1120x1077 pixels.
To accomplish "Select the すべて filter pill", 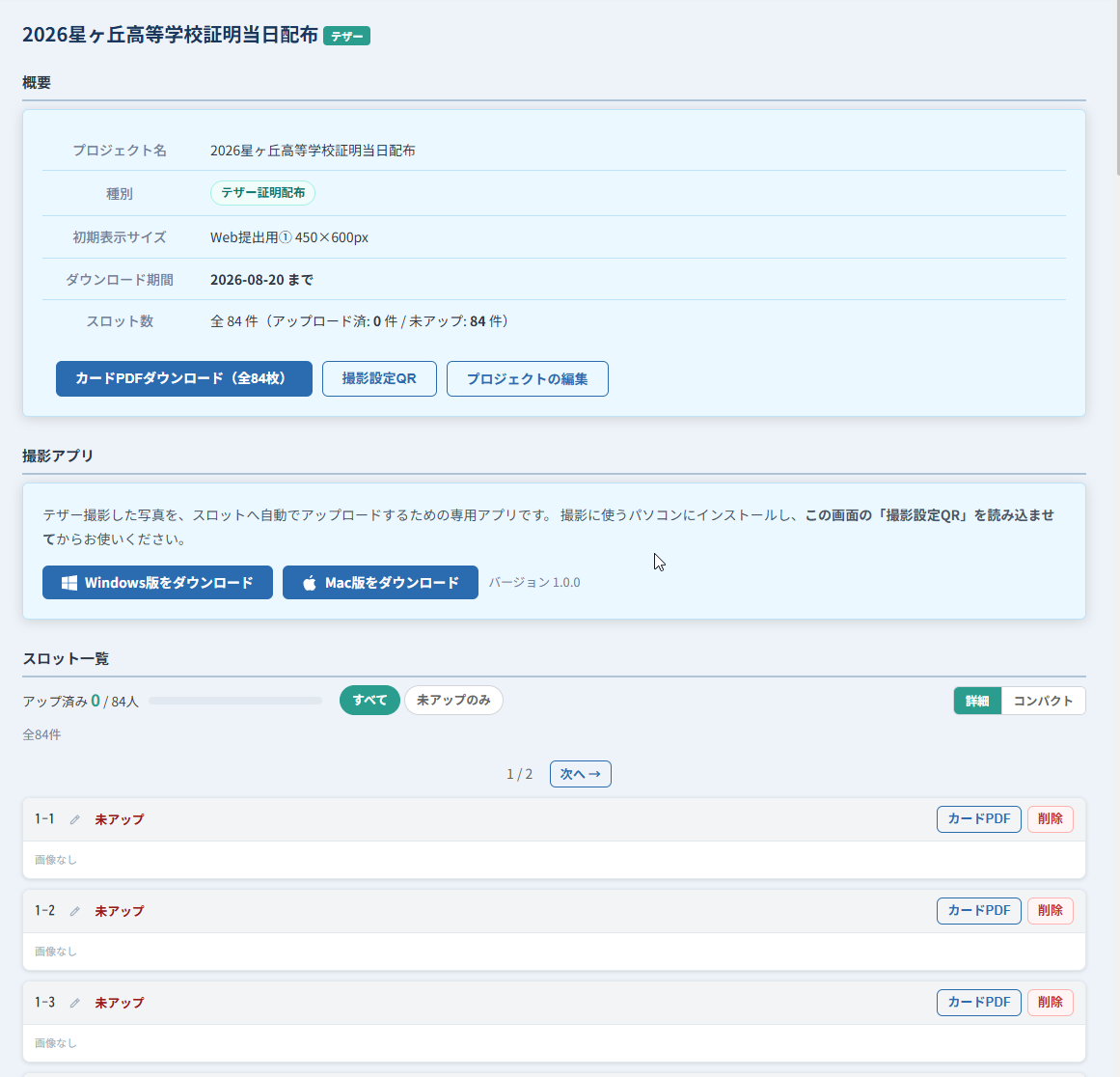I will (x=369, y=701).
